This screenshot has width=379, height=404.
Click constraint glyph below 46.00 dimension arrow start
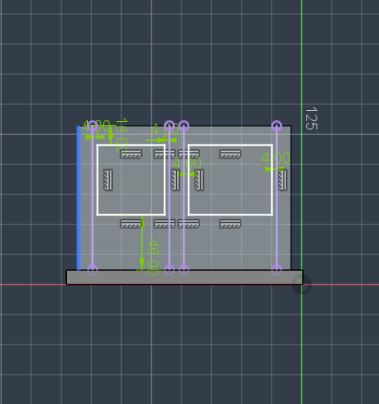point(131,224)
